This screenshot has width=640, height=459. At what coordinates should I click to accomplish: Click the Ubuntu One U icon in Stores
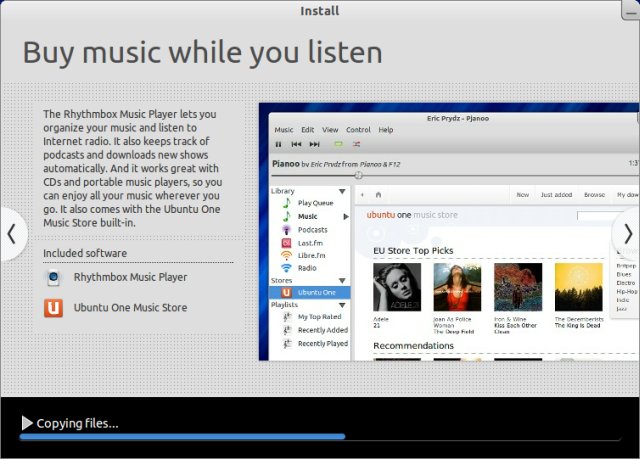coord(287,293)
